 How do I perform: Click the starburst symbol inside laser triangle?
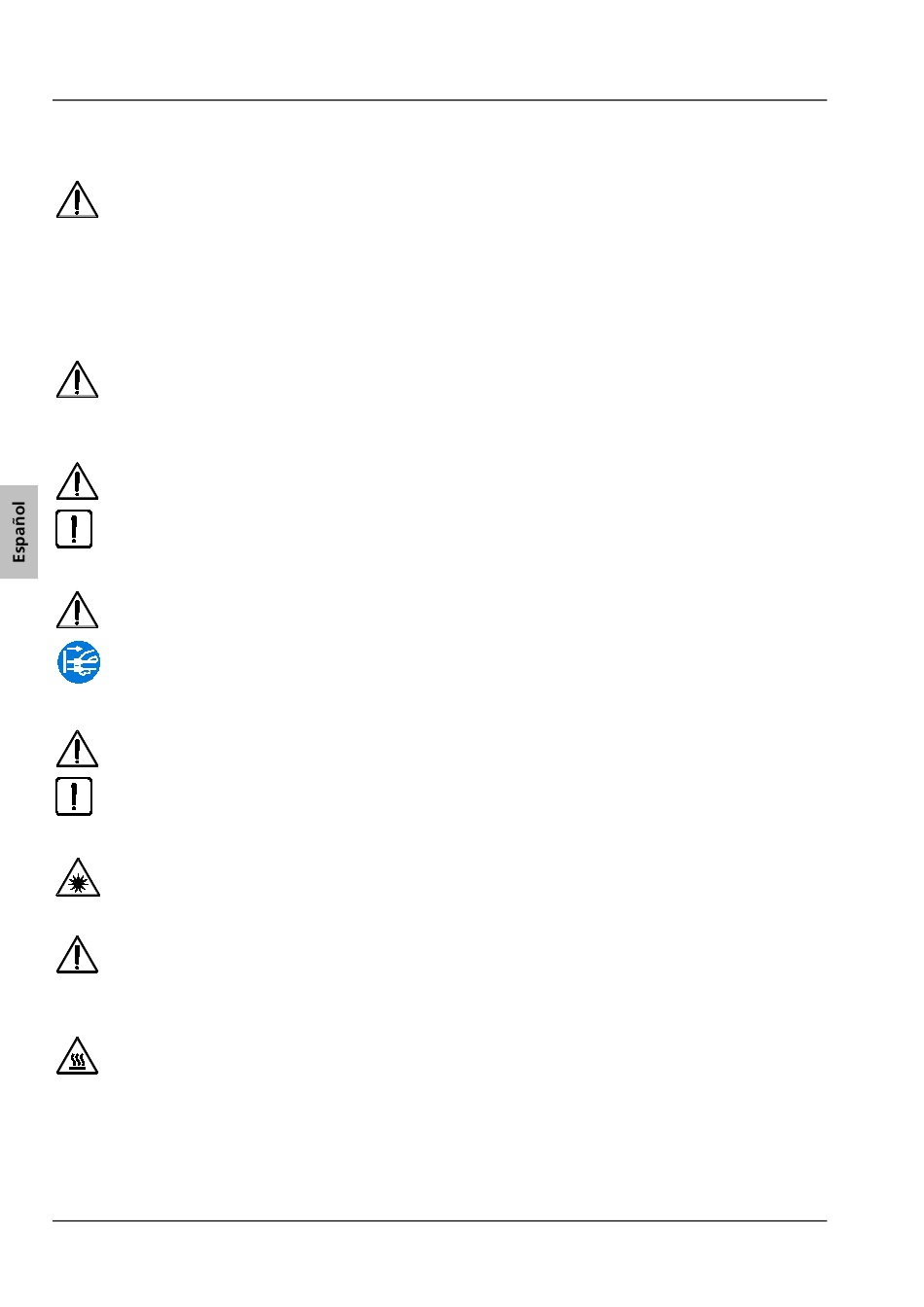(78, 884)
